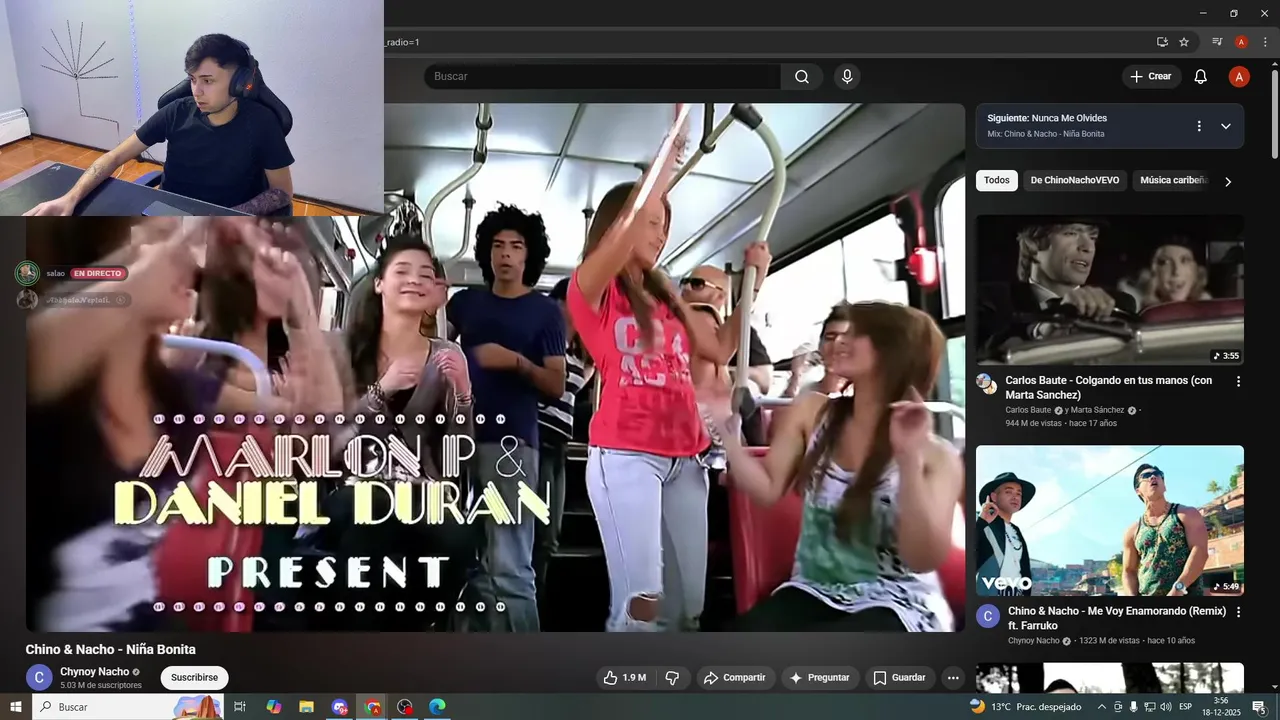Open Chrome profile avatar
This screenshot has height=720, width=1280.
tap(1241, 42)
